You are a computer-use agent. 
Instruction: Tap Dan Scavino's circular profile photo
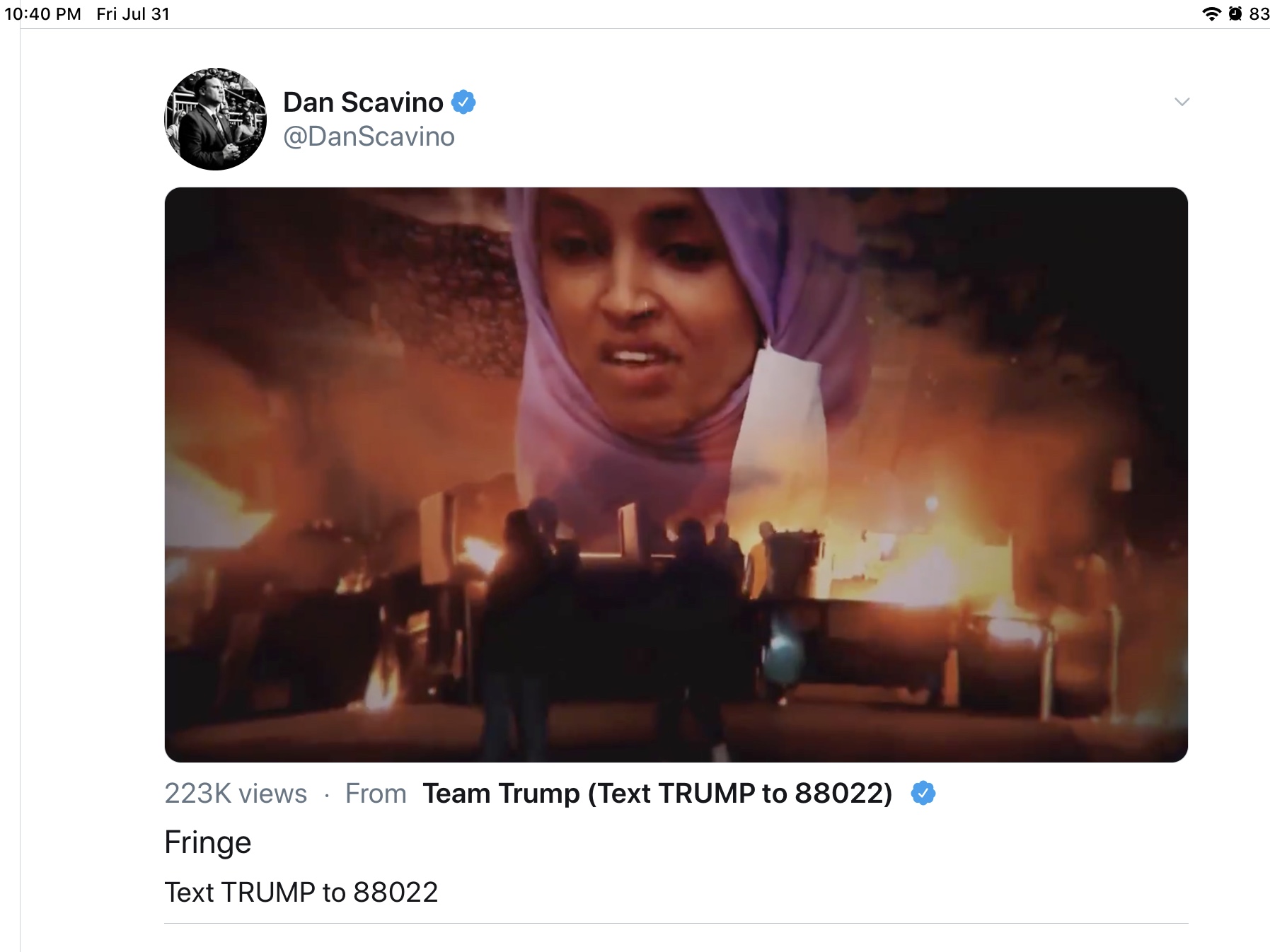point(216,119)
